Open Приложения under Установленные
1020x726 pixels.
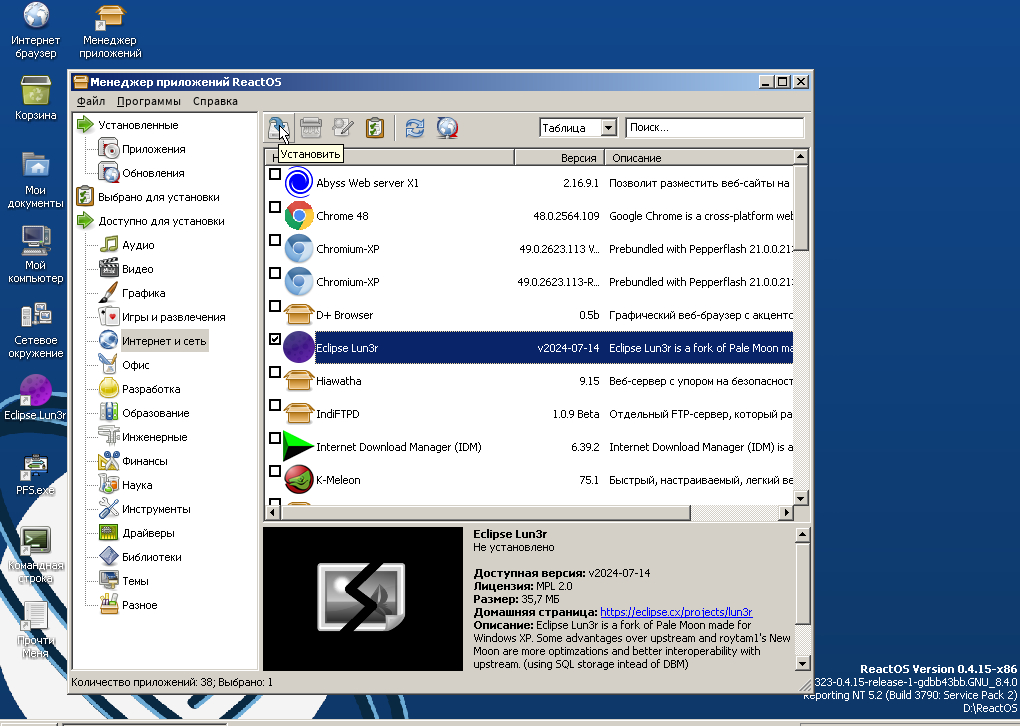[x=154, y=150]
